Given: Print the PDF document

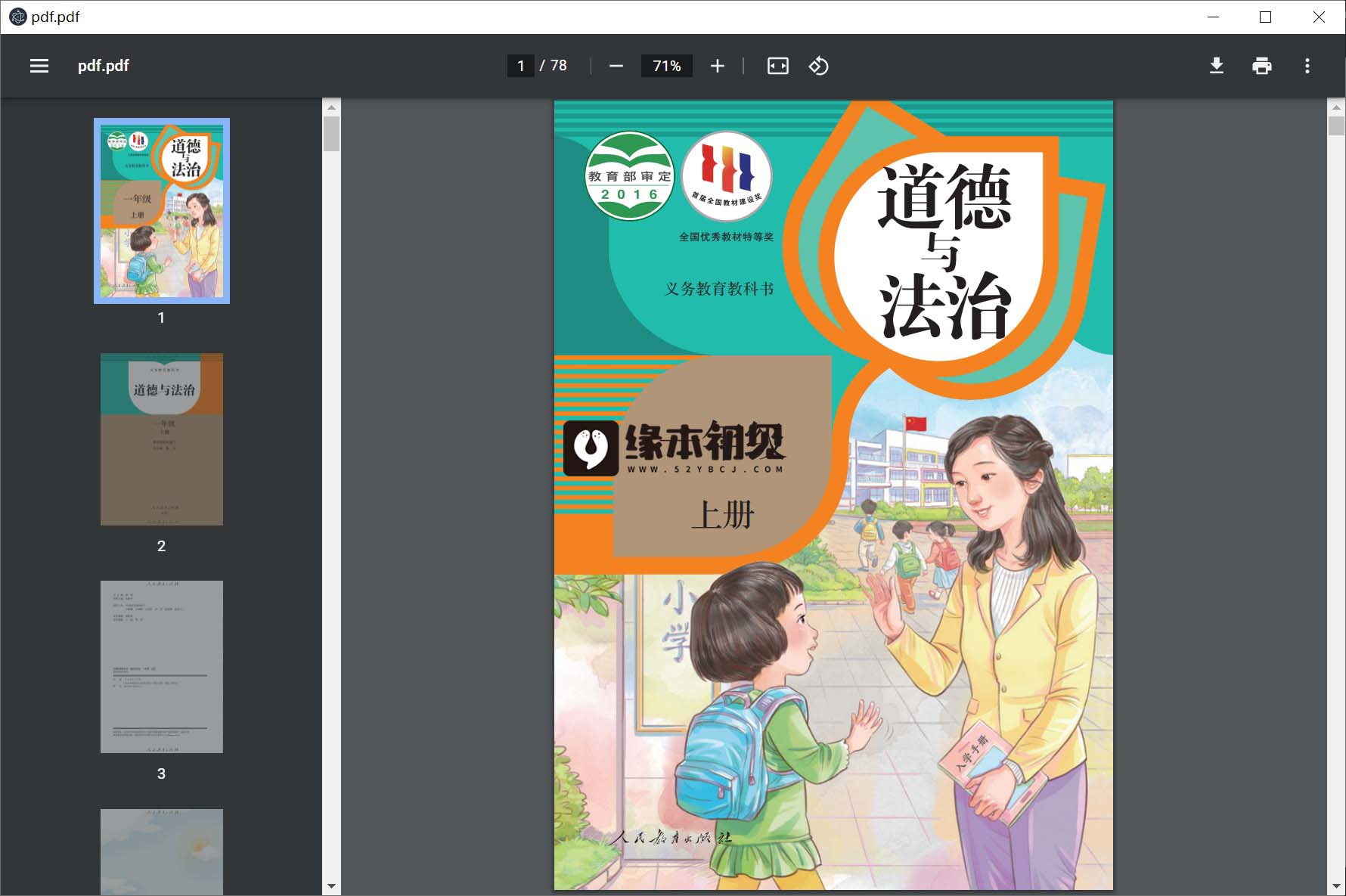Looking at the screenshot, I should click(1262, 66).
